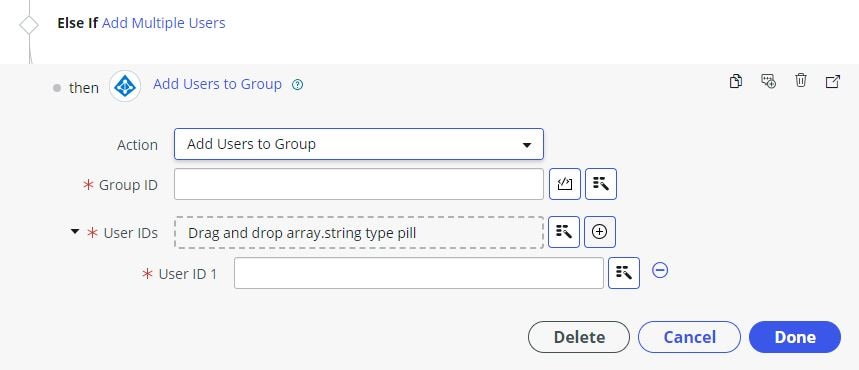Viewport: 859px width, 370px height.
Task: Remove User ID 1 with minus icon
Action: point(660,270)
